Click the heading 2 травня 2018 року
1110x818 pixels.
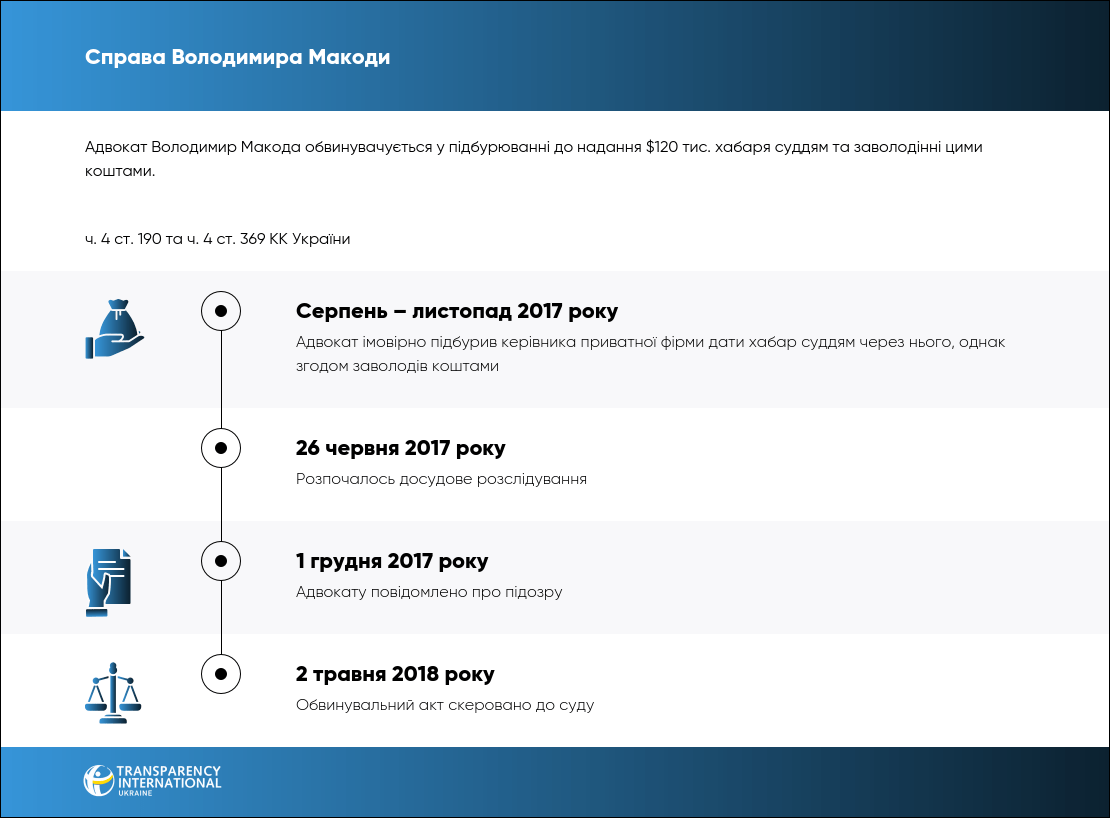point(395,674)
